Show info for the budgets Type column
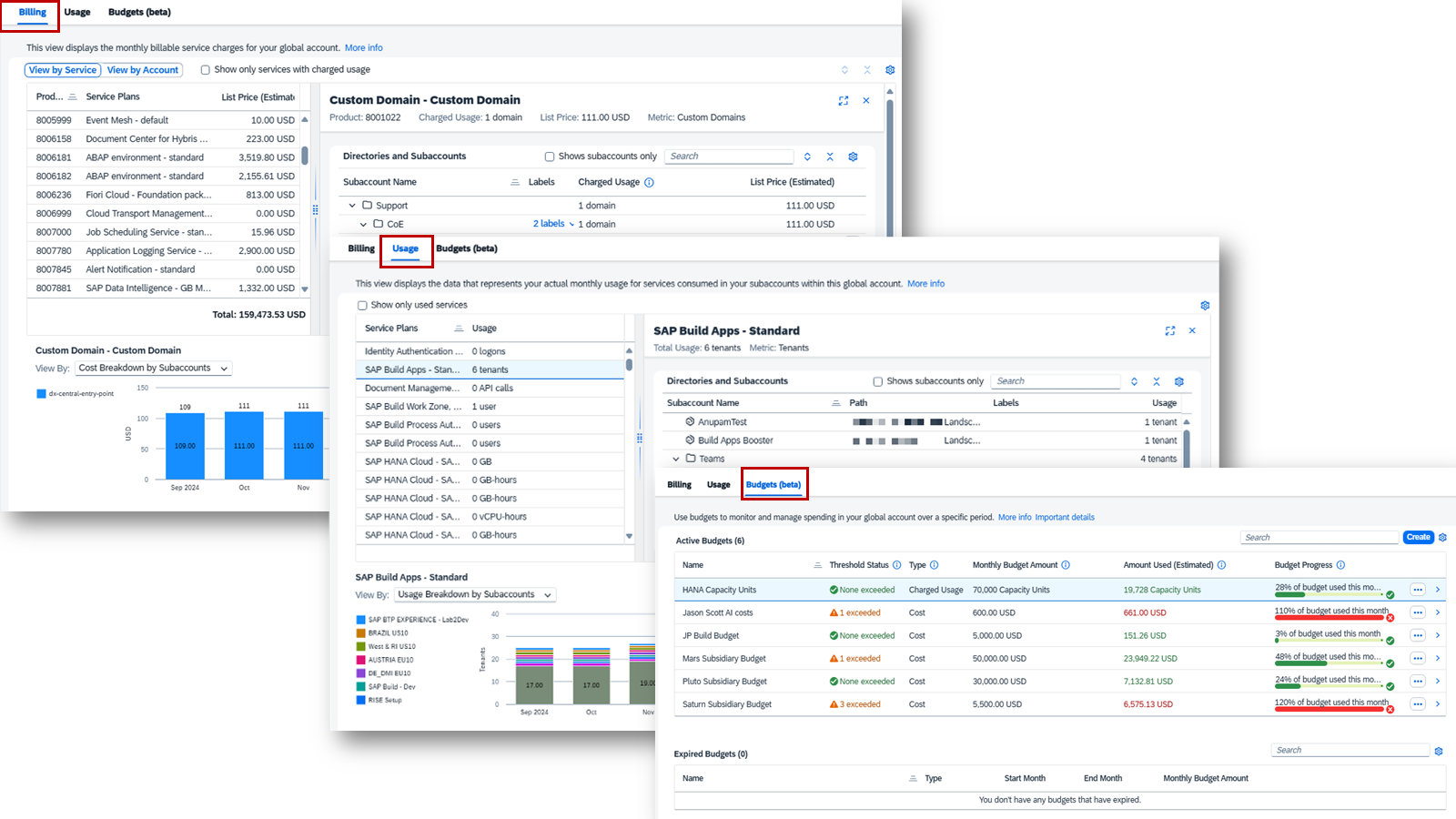This screenshot has height=819, width=1456. tap(935, 565)
